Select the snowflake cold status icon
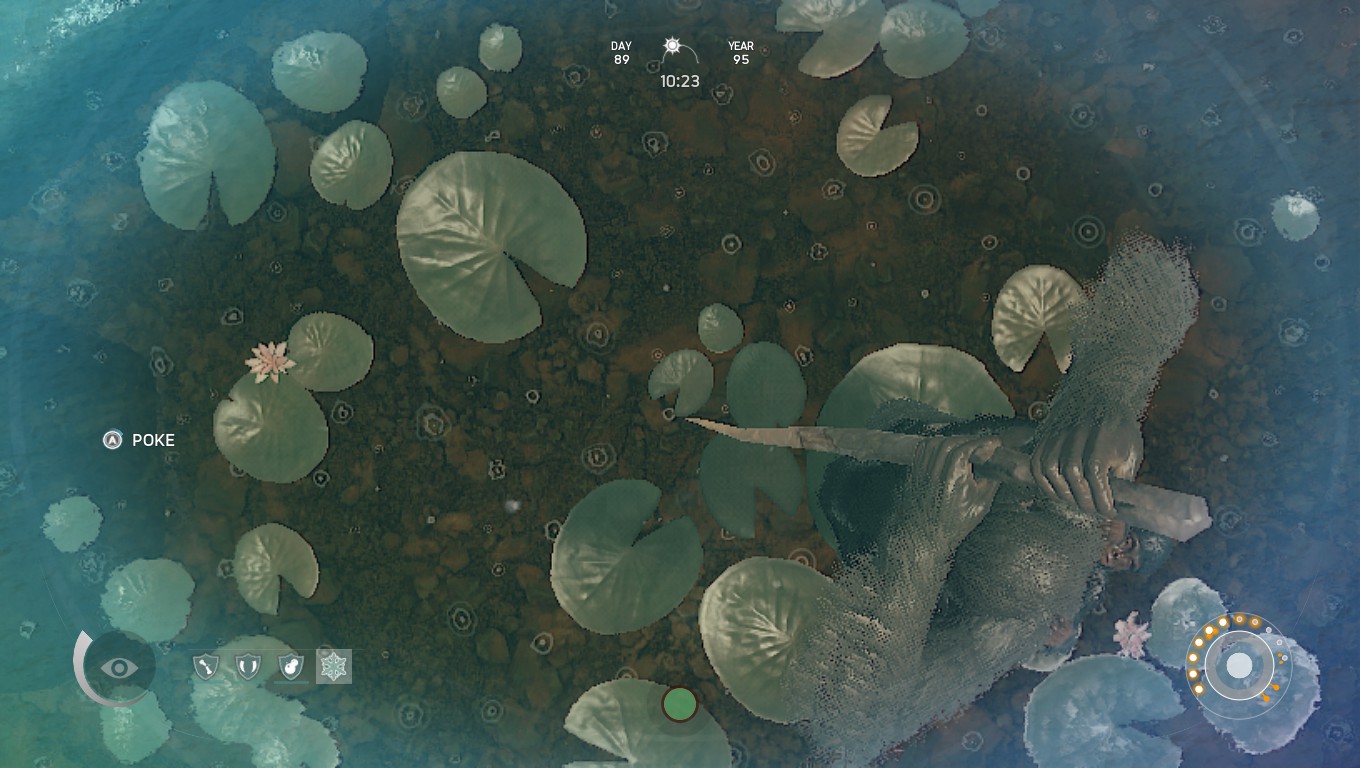 [334, 666]
